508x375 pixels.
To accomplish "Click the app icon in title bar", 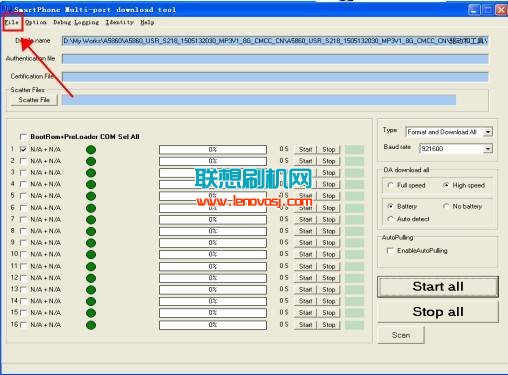I will coord(7,9).
